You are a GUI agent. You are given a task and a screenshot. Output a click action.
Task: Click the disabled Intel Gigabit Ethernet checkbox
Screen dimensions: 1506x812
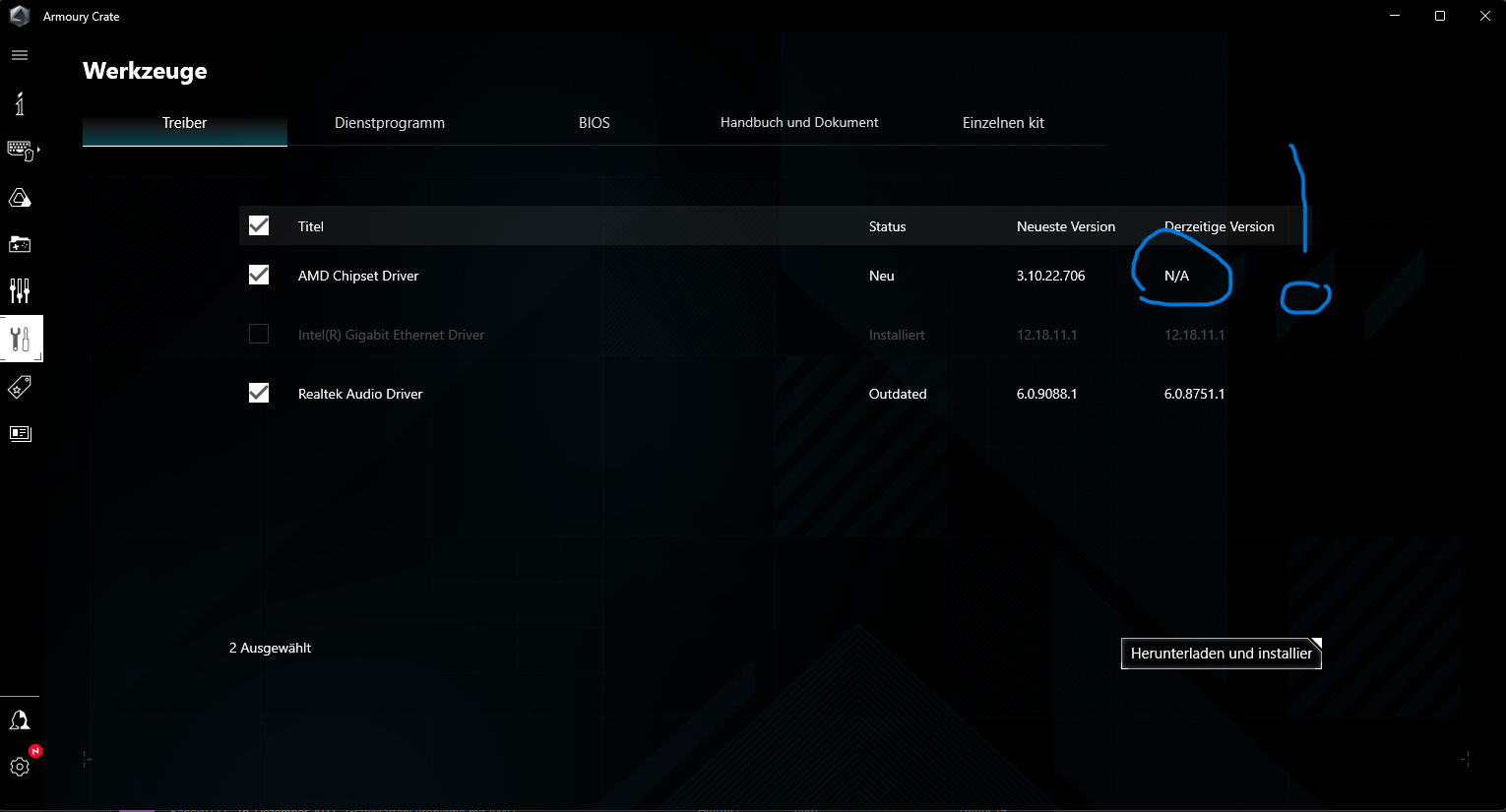[259, 334]
